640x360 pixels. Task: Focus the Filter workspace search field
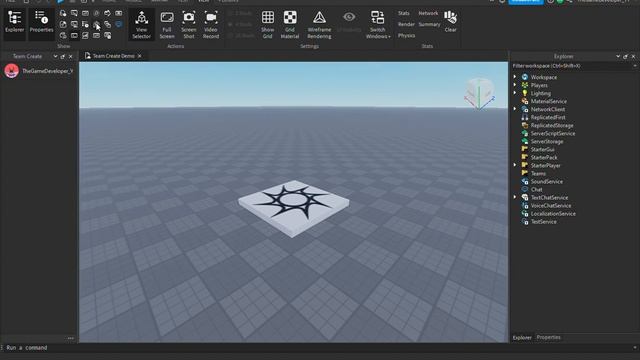[x=571, y=66]
